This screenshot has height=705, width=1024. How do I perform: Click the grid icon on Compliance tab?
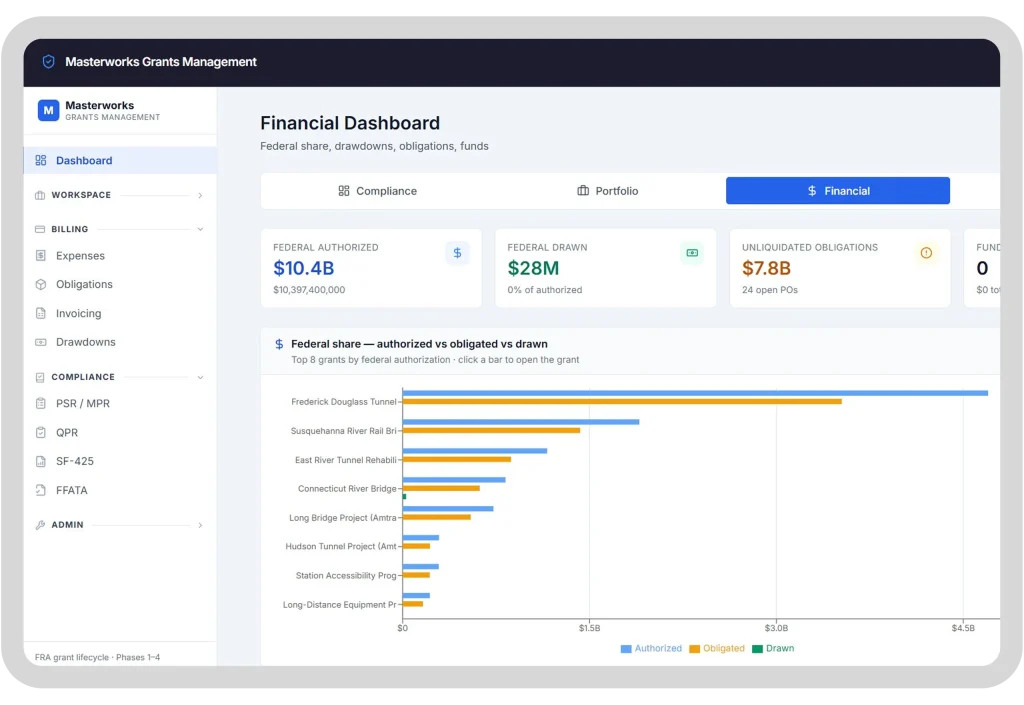pyautogui.click(x=344, y=191)
